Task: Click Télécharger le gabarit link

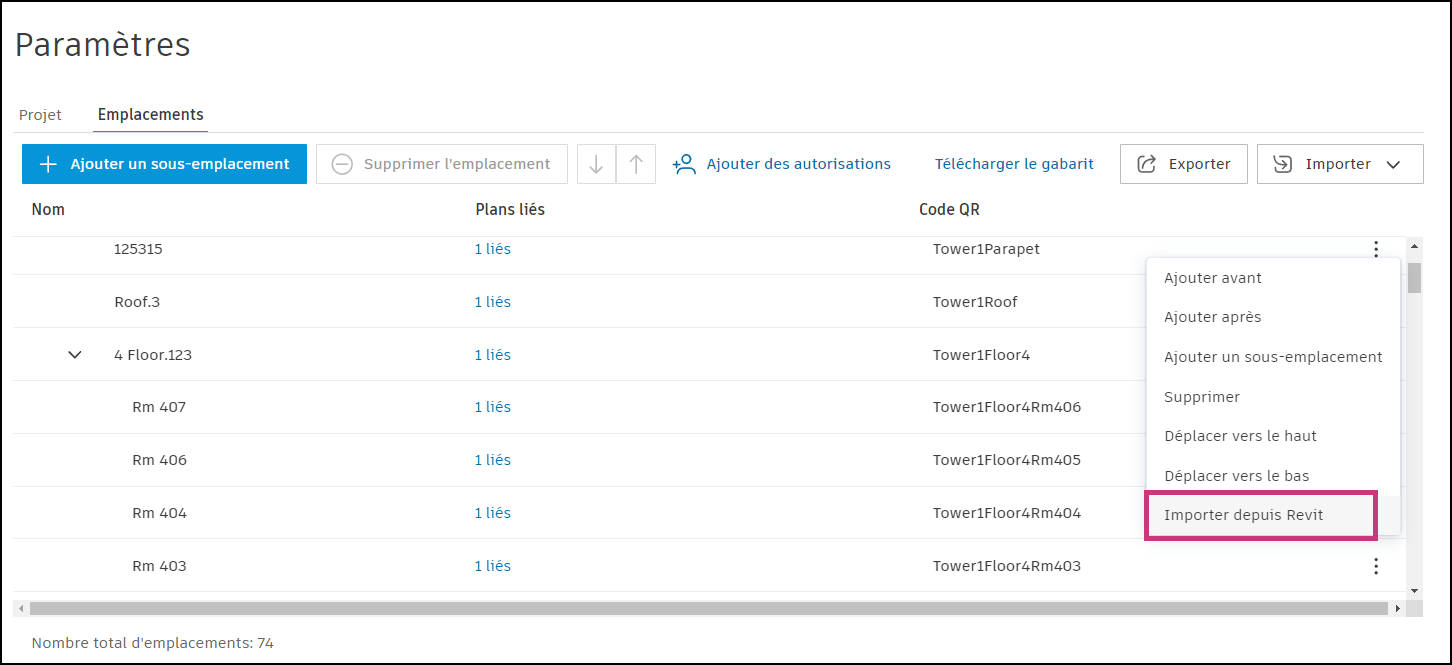Action: [1014, 164]
